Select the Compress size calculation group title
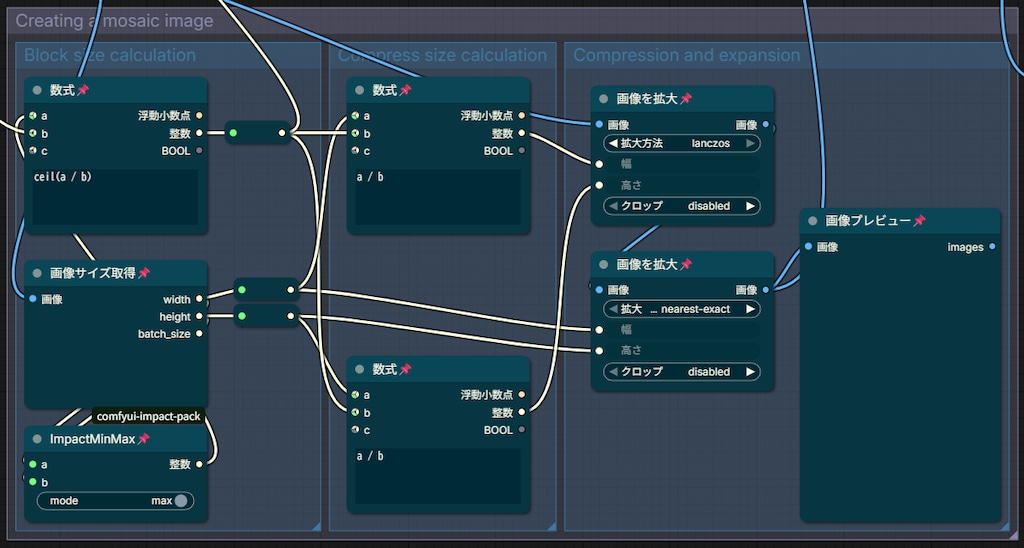 (x=442, y=55)
